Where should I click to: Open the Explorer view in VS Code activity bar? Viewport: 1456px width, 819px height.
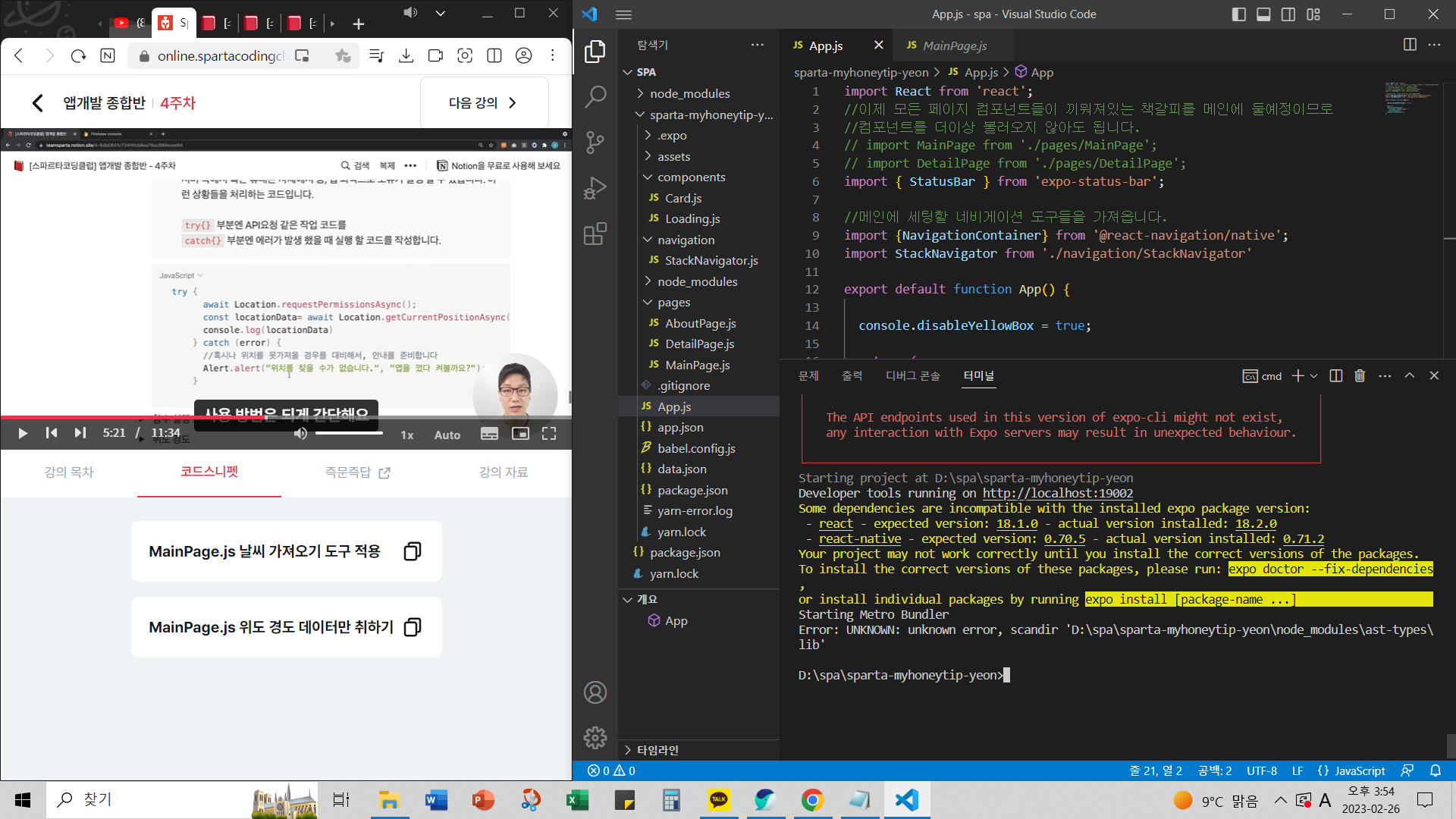(595, 52)
